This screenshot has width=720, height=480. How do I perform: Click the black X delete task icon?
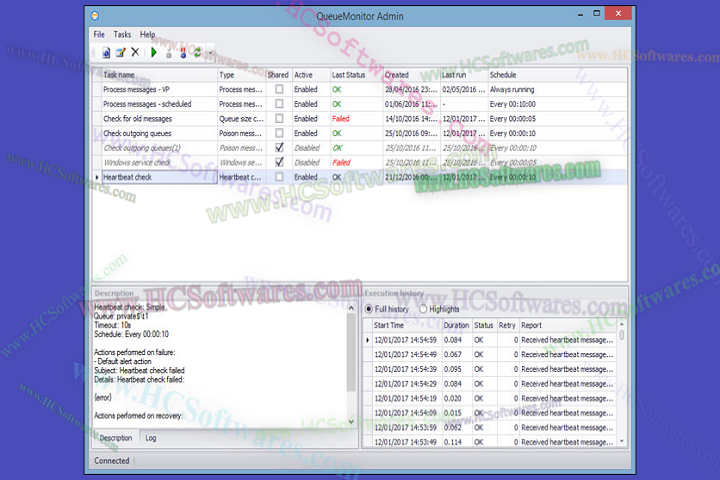(x=135, y=52)
